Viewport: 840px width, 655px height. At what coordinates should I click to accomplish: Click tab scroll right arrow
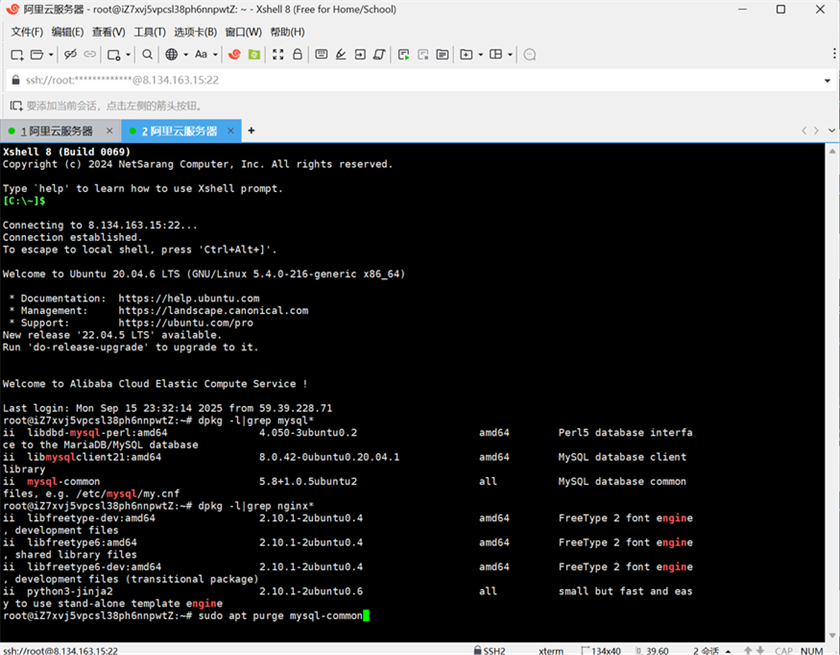[x=816, y=131]
